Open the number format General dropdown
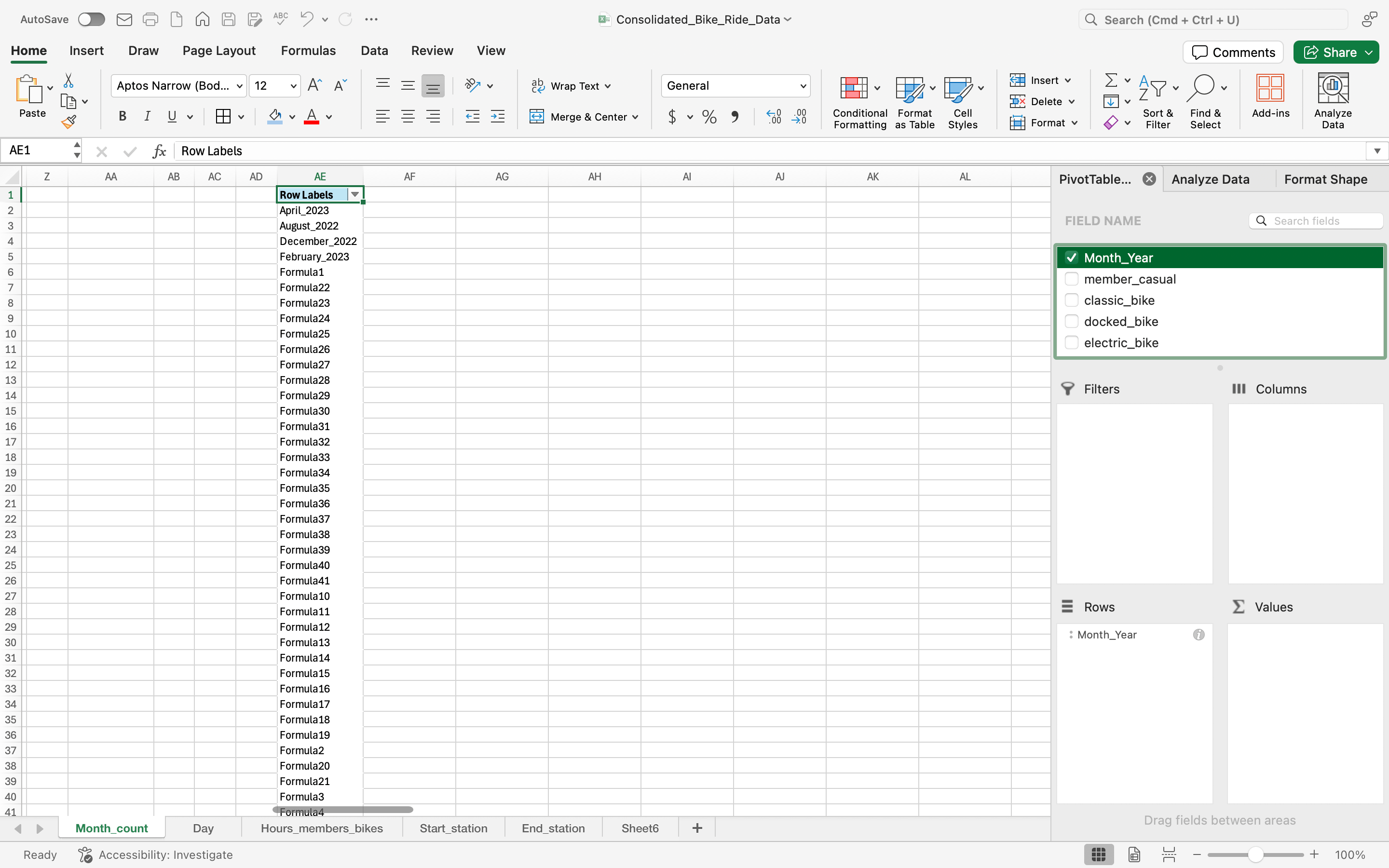This screenshot has width=1389, height=868. tap(803, 86)
